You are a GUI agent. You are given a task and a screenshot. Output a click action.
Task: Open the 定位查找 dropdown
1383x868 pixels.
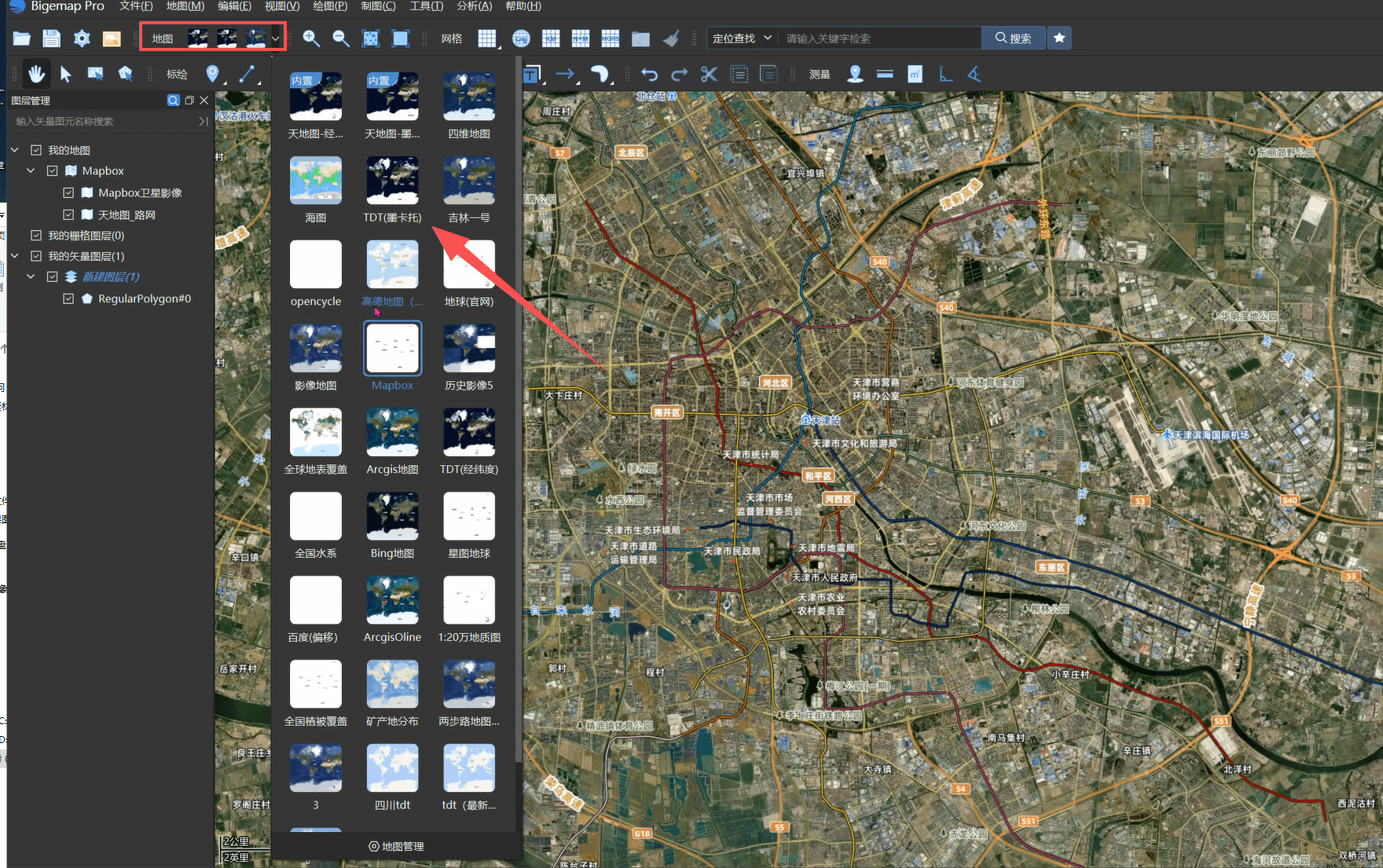pos(742,38)
